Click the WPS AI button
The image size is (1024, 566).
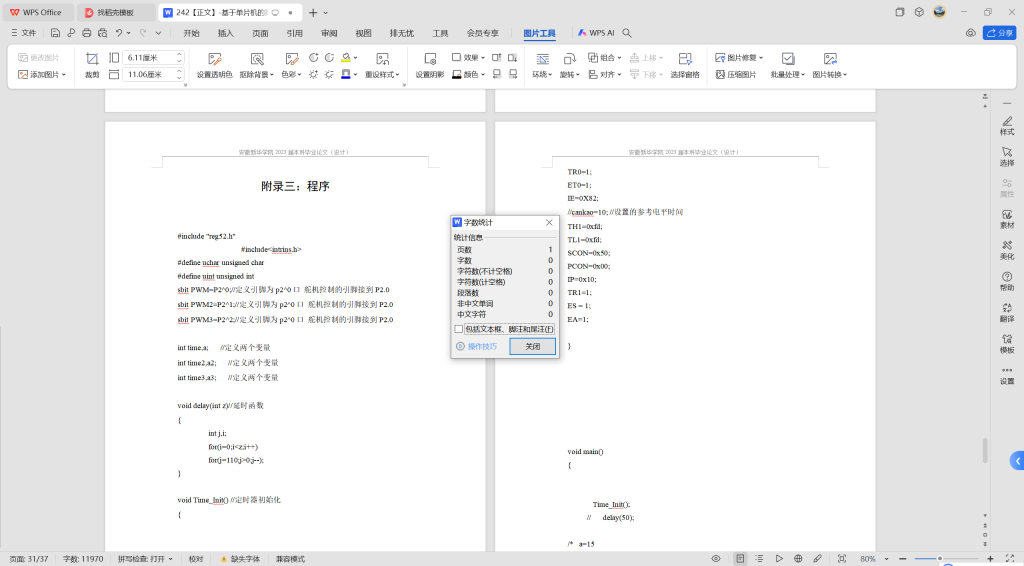pos(596,33)
